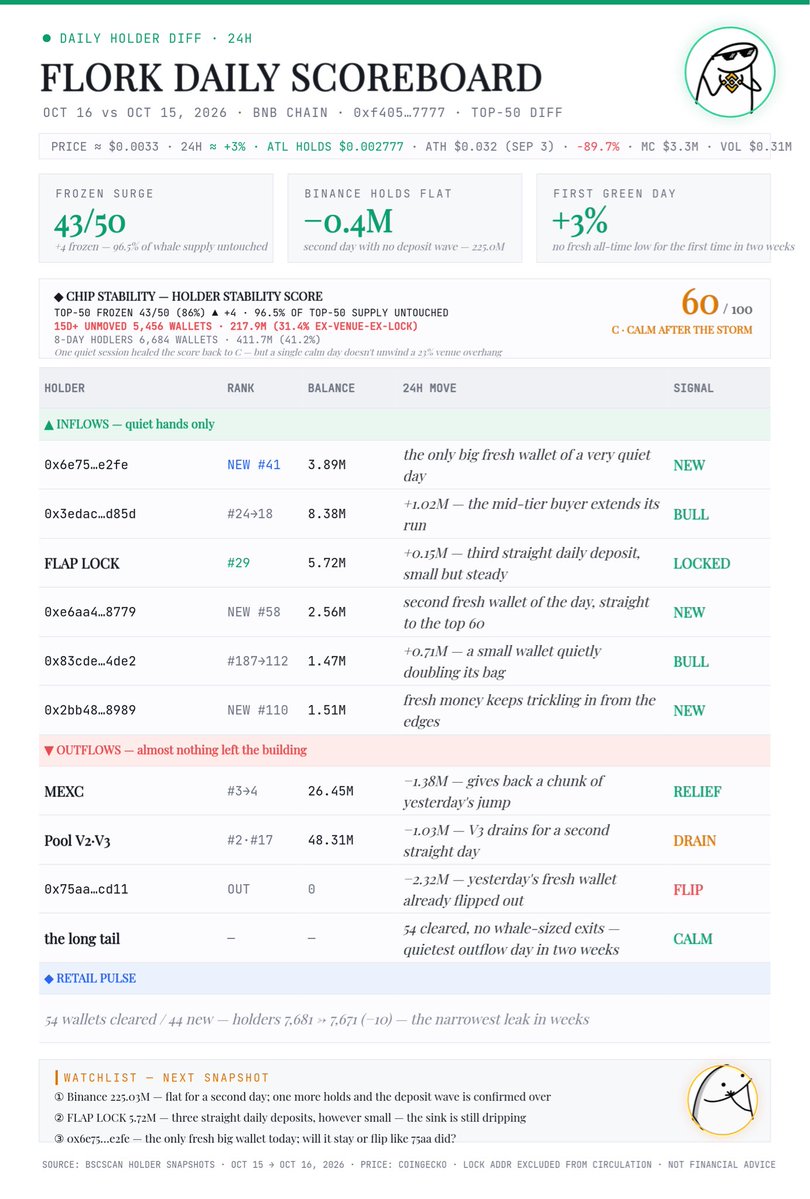
Task: Click the green triangle icon before INFLOWS
Action: (x=49, y=424)
